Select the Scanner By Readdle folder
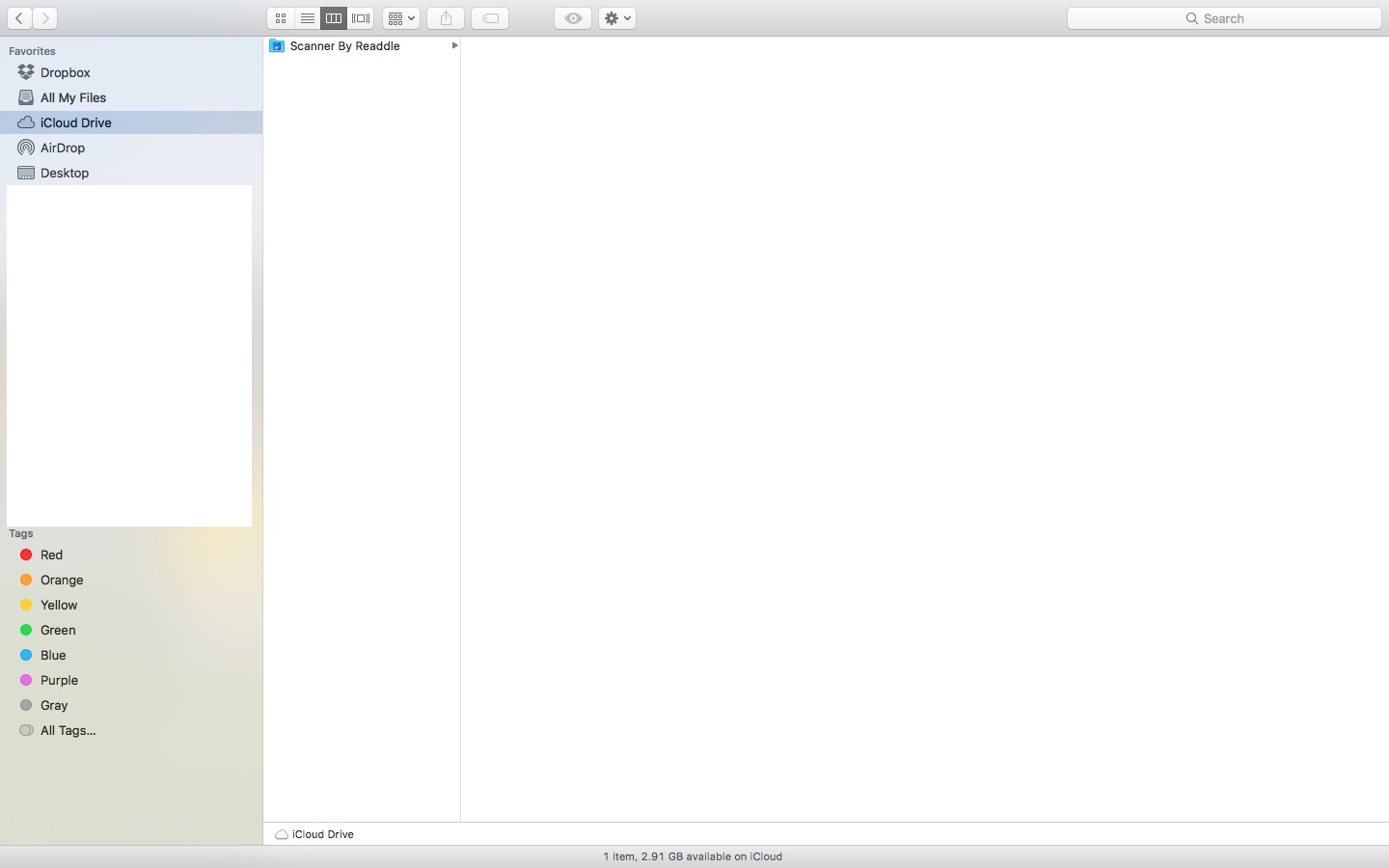1389x868 pixels. pos(362,45)
